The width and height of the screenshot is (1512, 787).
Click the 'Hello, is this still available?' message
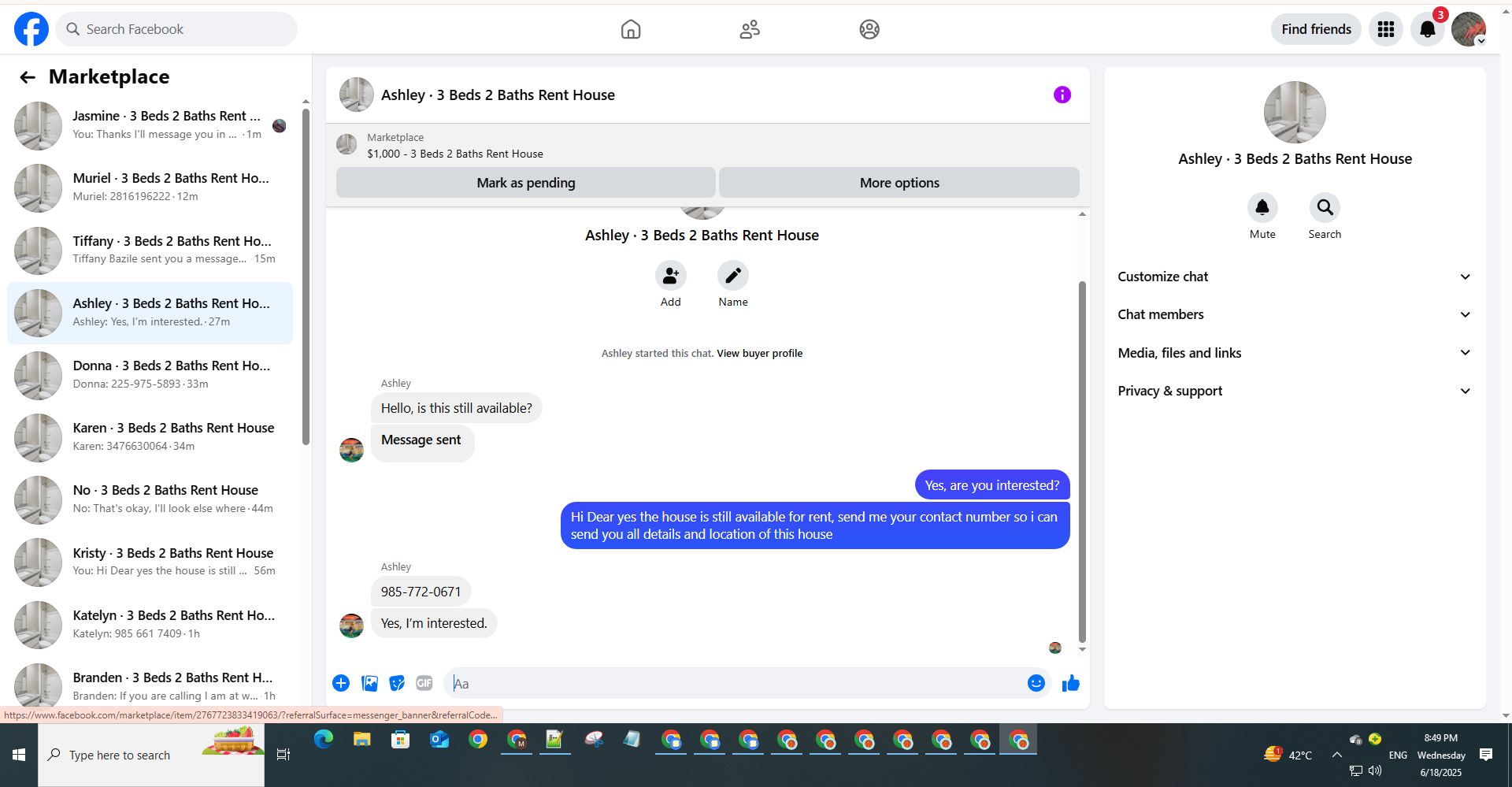pyautogui.click(x=457, y=408)
